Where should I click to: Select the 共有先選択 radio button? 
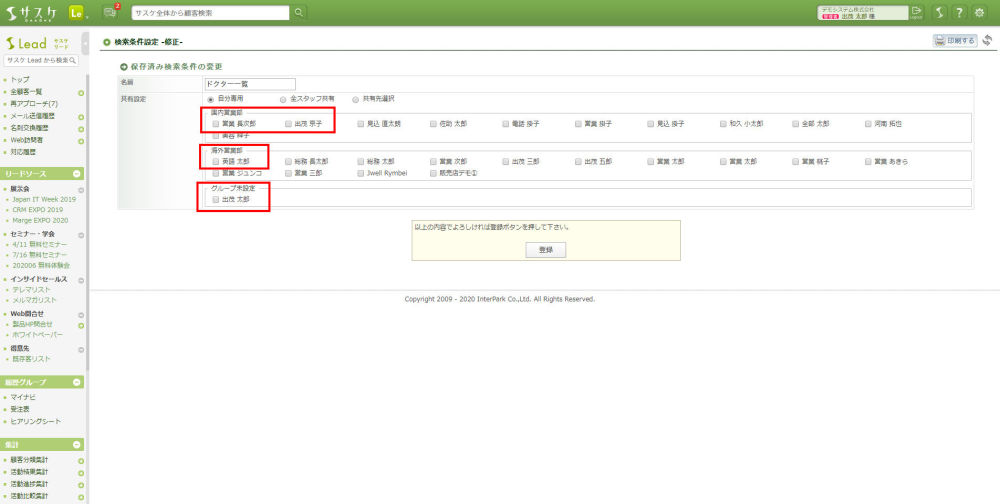point(355,99)
